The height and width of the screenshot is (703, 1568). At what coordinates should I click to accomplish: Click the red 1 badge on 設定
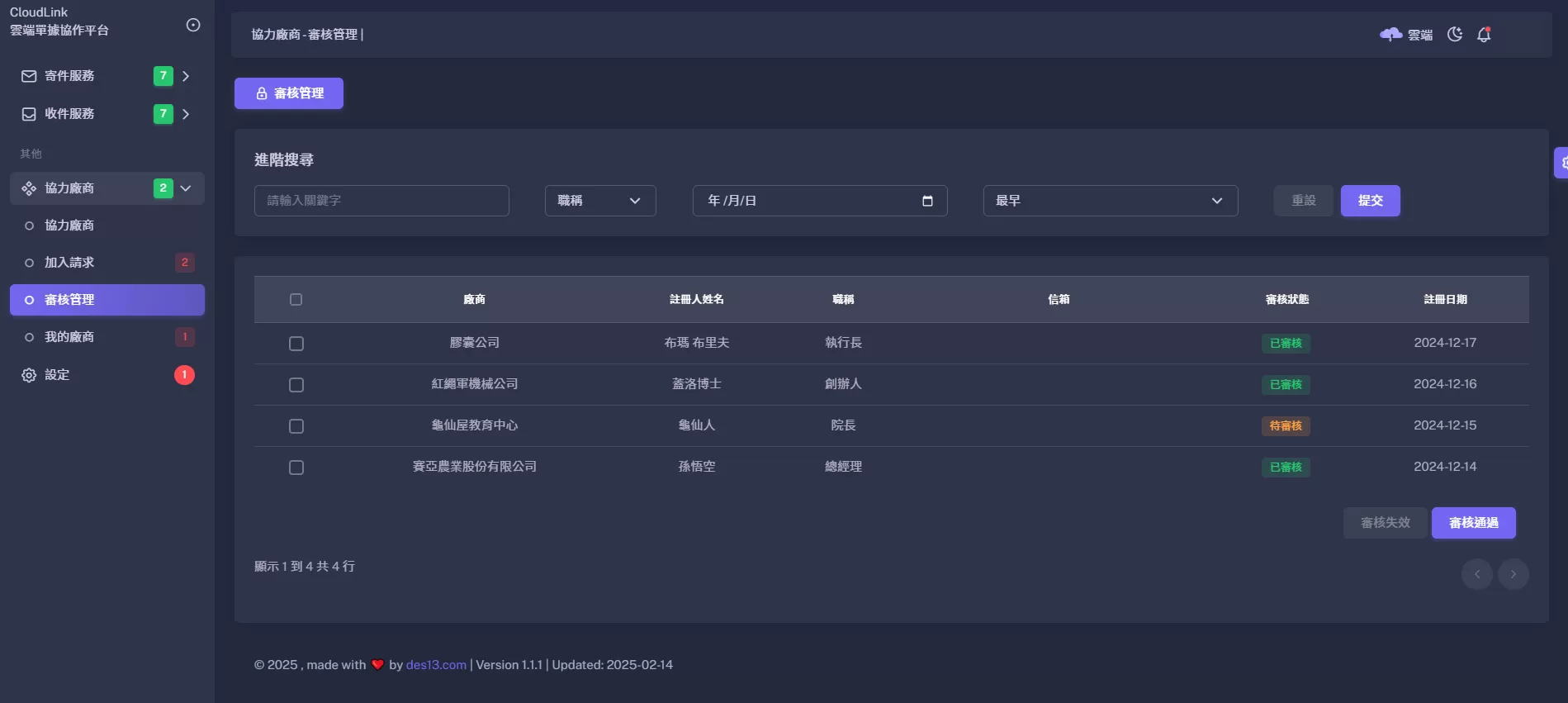(184, 375)
